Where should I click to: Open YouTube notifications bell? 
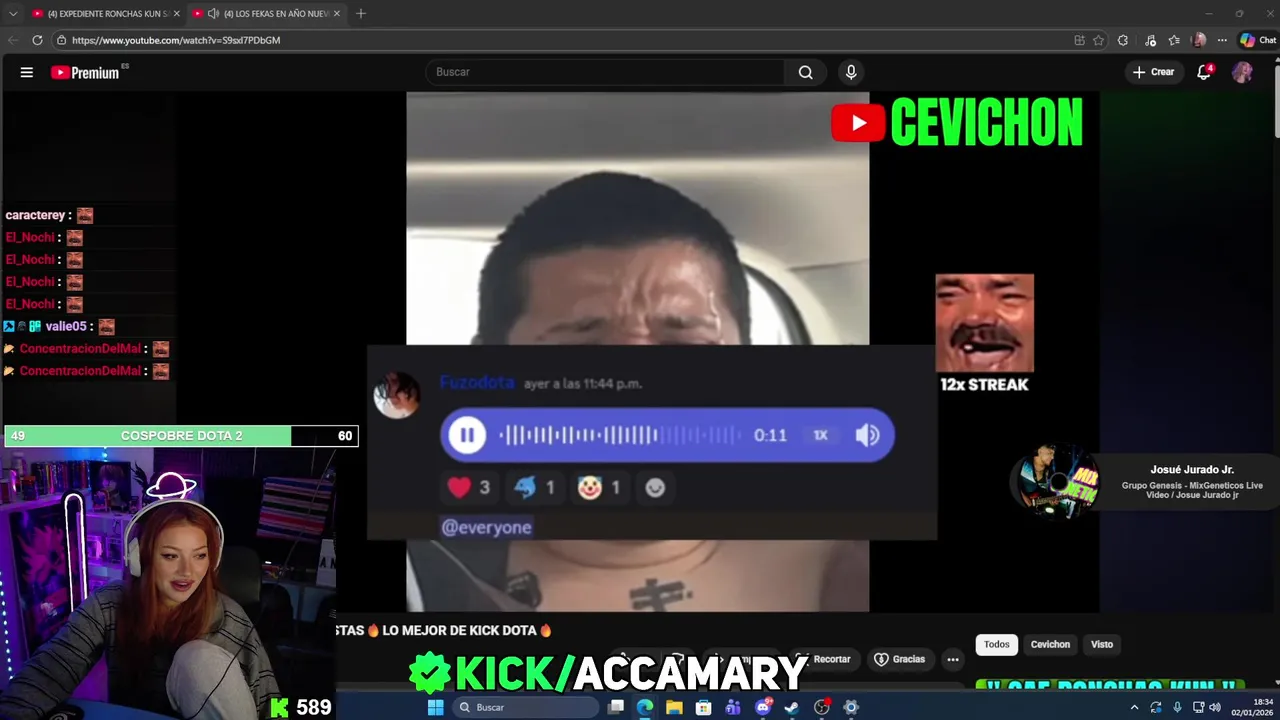[1204, 72]
